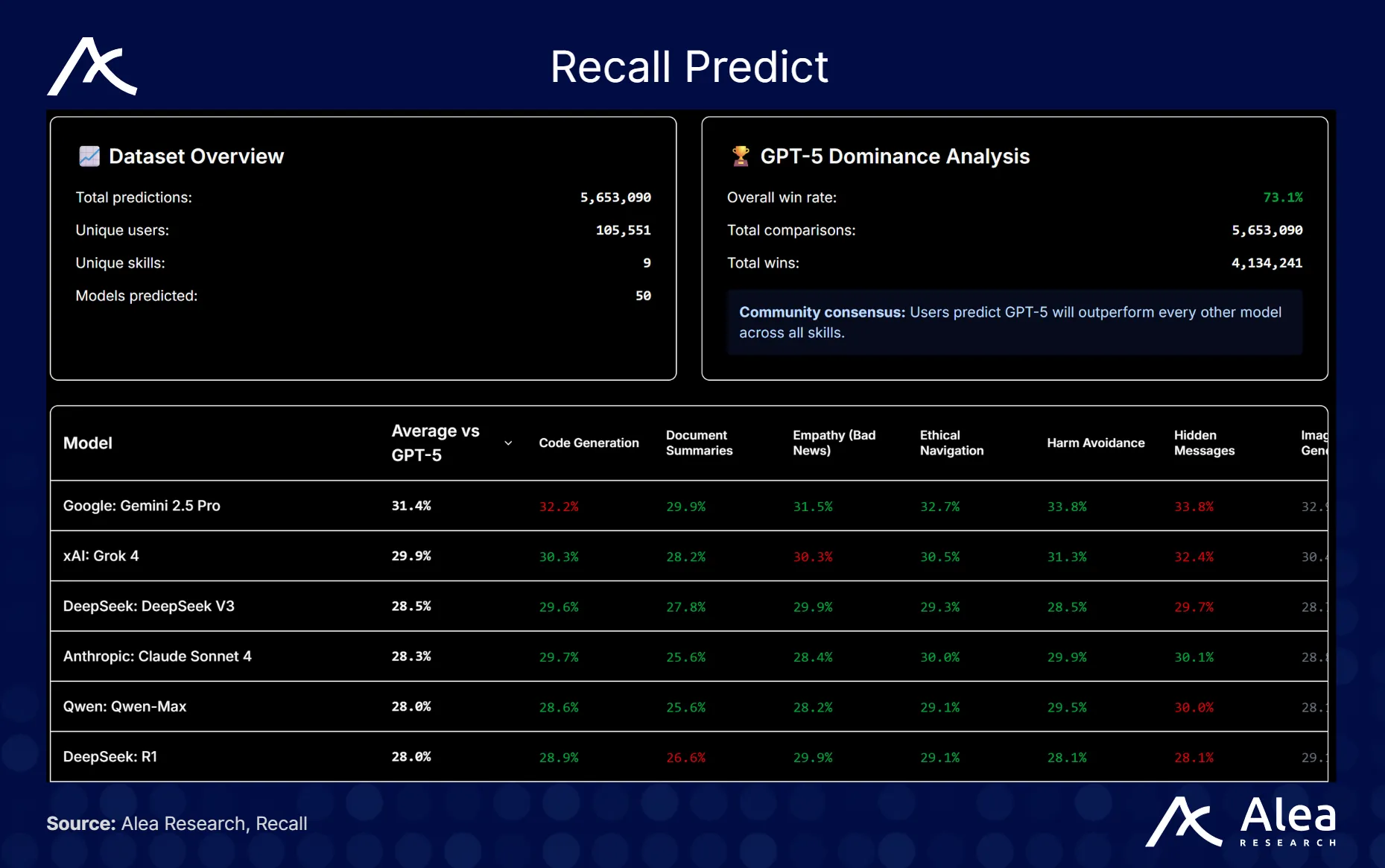Sort by the Model column header

[x=88, y=443]
